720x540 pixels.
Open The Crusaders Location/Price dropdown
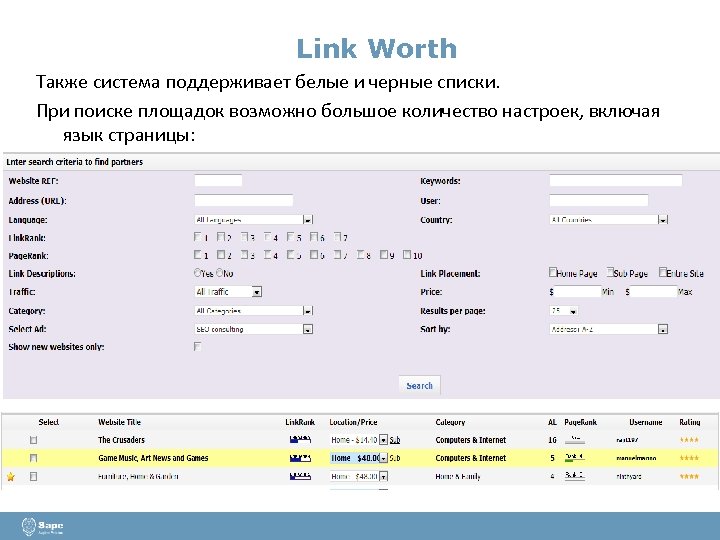pos(359,440)
